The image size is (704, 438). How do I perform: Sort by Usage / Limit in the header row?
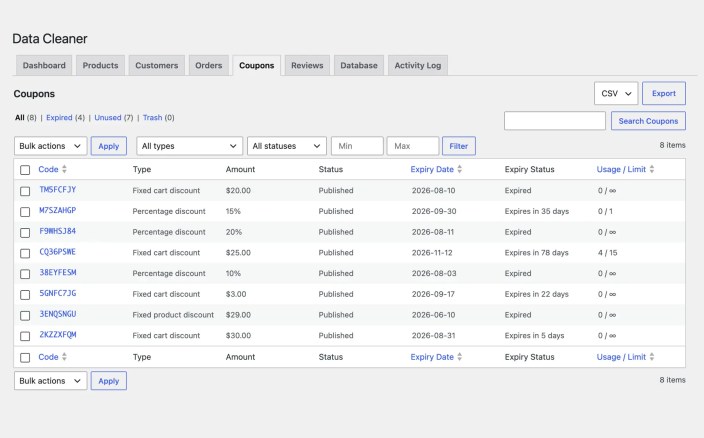(625, 169)
